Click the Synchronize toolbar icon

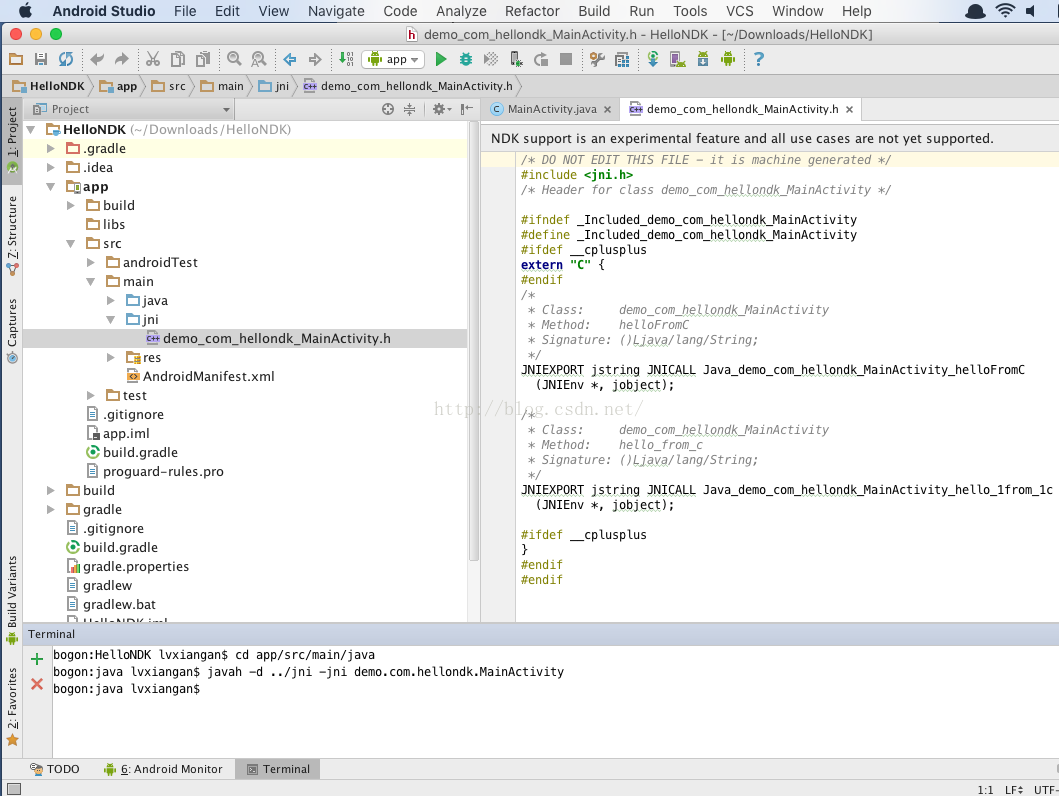pyautogui.click(x=66, y=59)
